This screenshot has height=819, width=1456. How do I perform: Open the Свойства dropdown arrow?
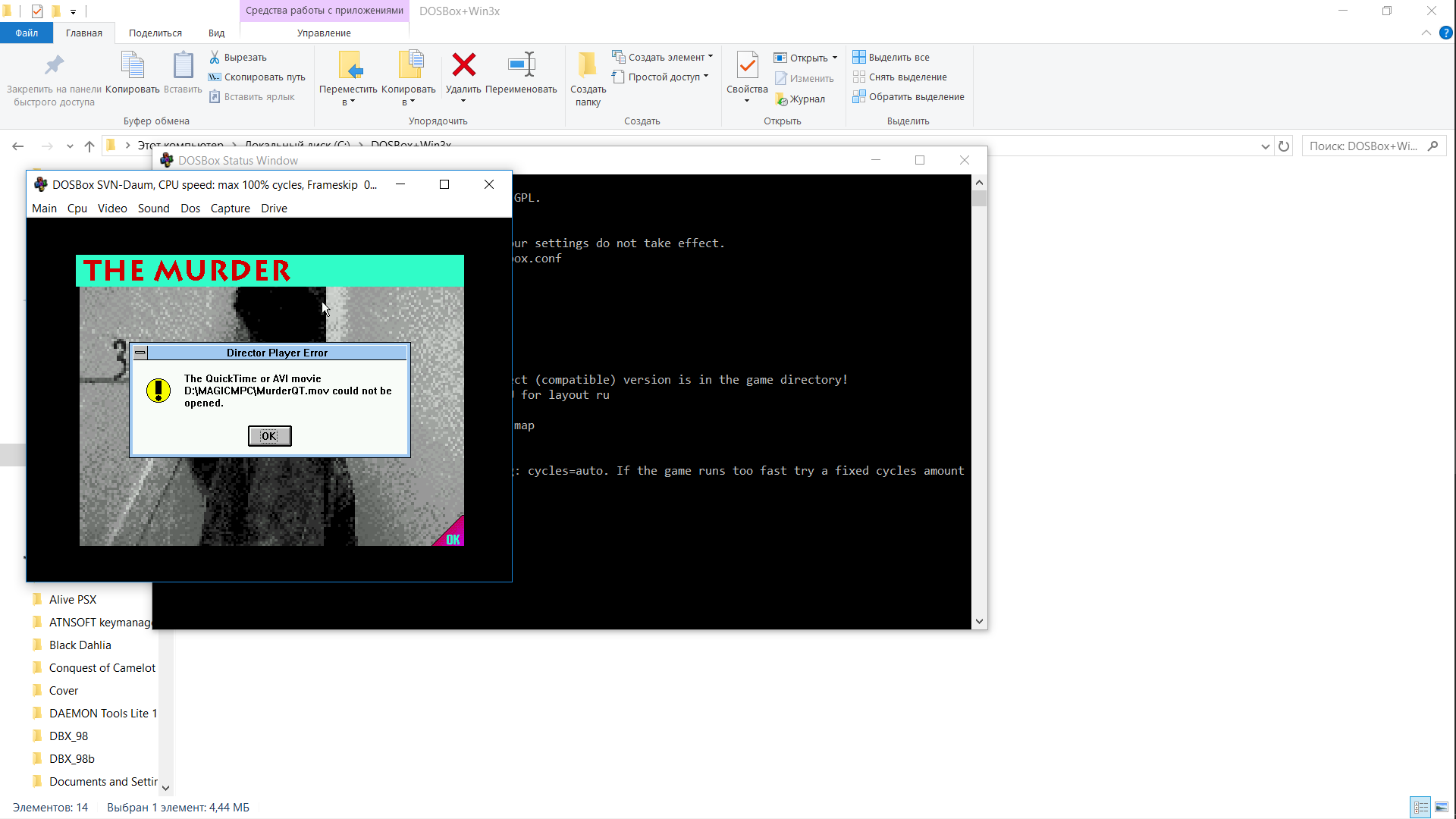tap(747, 99)
